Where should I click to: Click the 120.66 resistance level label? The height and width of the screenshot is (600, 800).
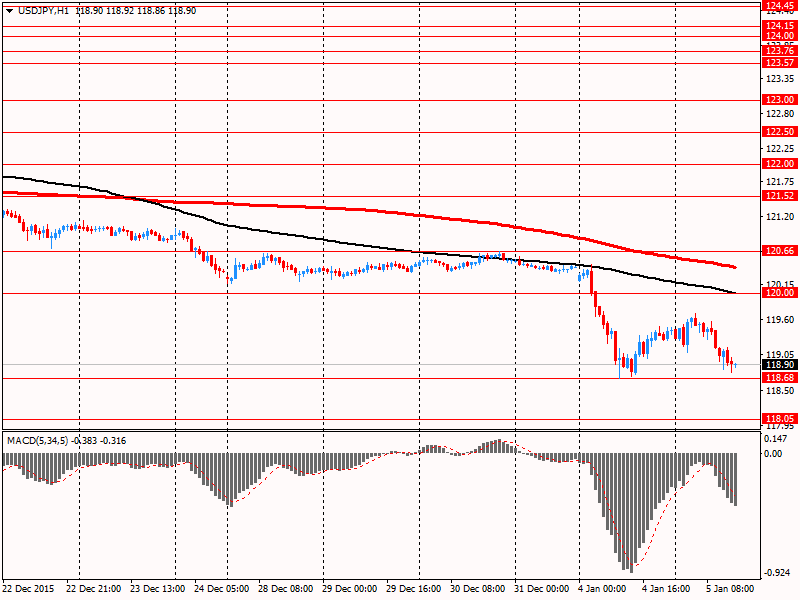click(x=778, y=251)
